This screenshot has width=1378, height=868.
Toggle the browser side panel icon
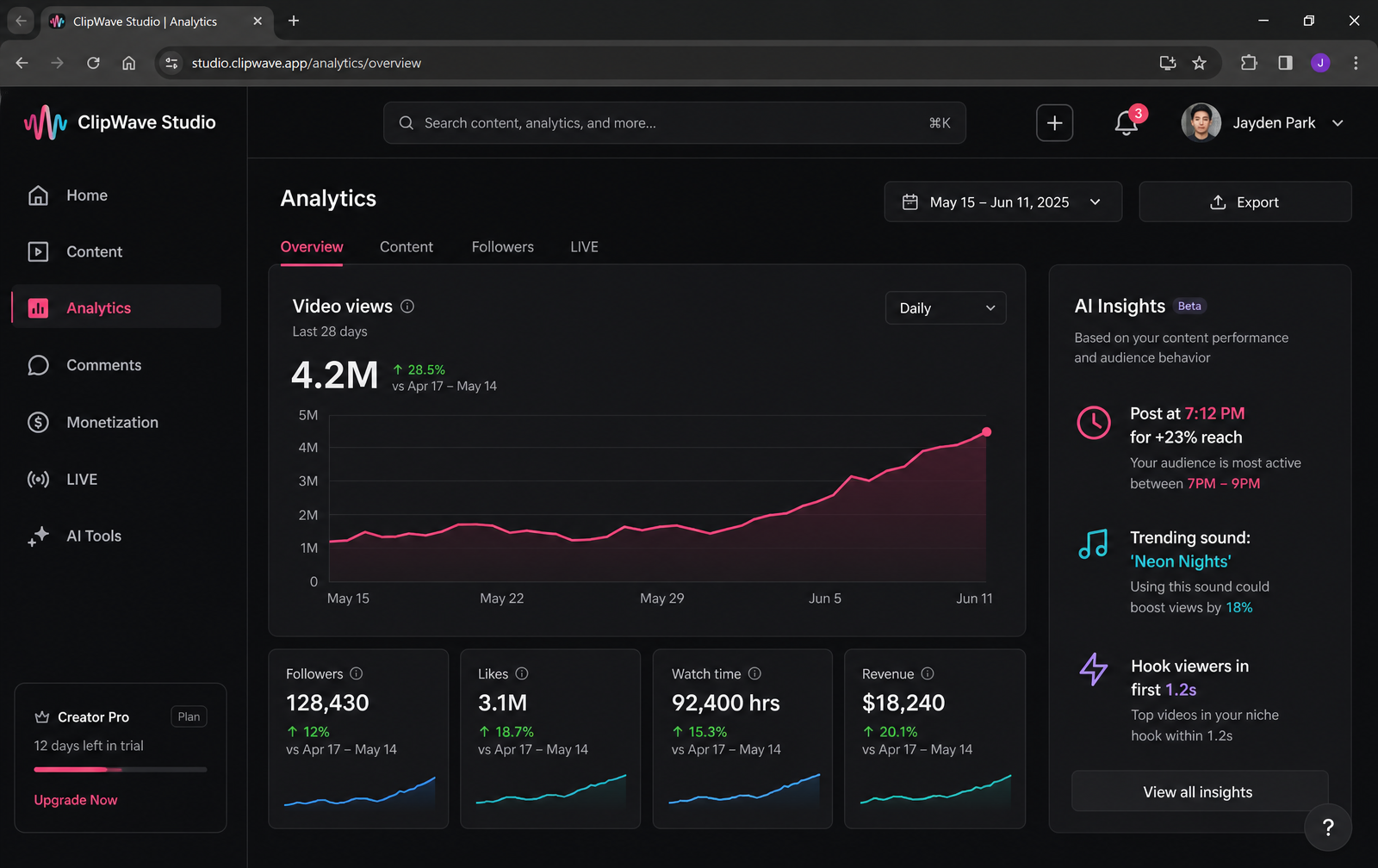1285,63
